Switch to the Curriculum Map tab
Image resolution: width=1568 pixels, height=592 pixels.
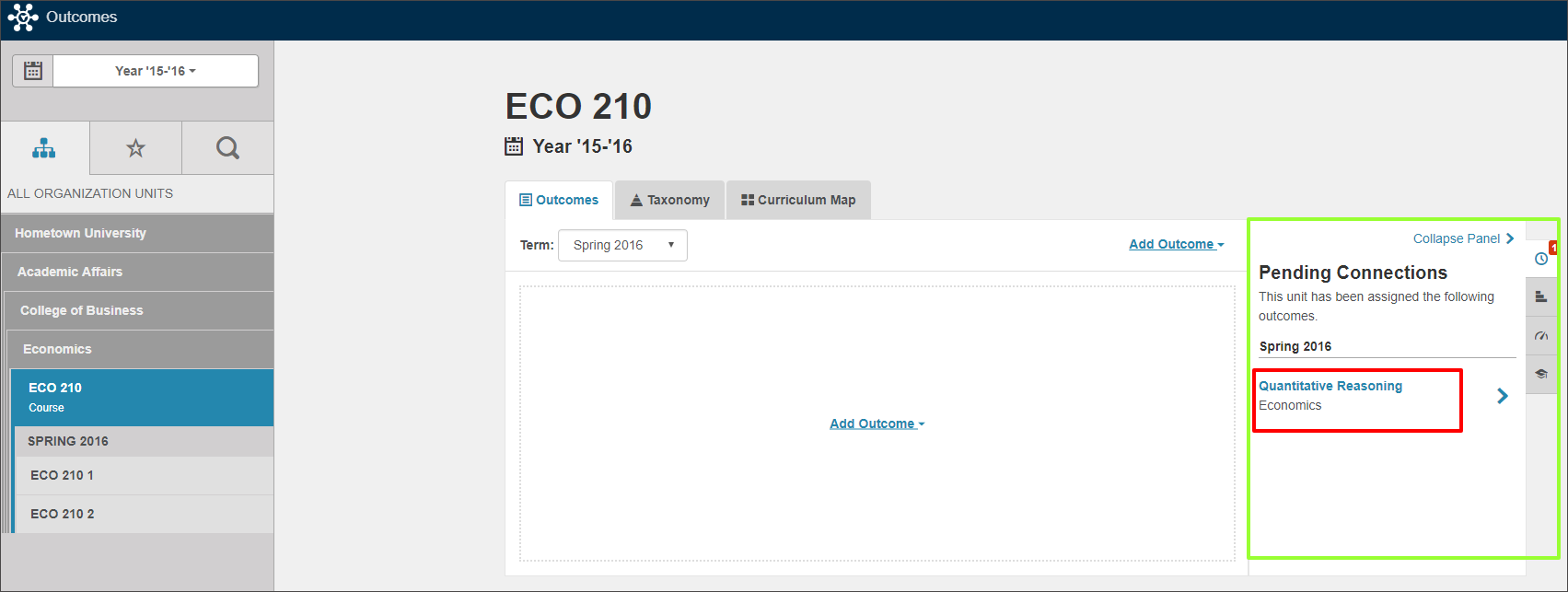pos(798,200)
